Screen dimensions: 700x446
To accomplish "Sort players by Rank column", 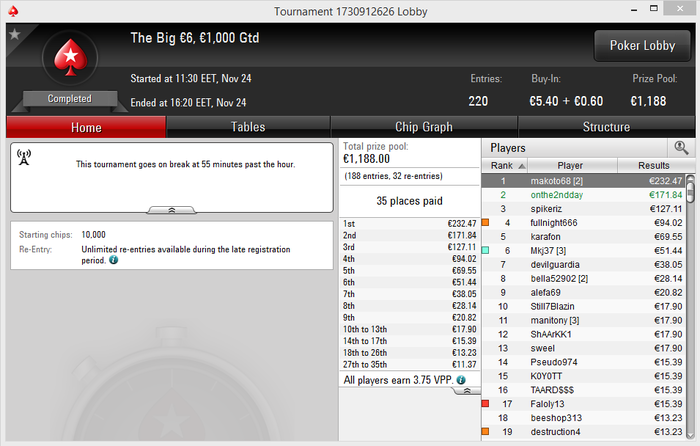I will coord(504,166).
